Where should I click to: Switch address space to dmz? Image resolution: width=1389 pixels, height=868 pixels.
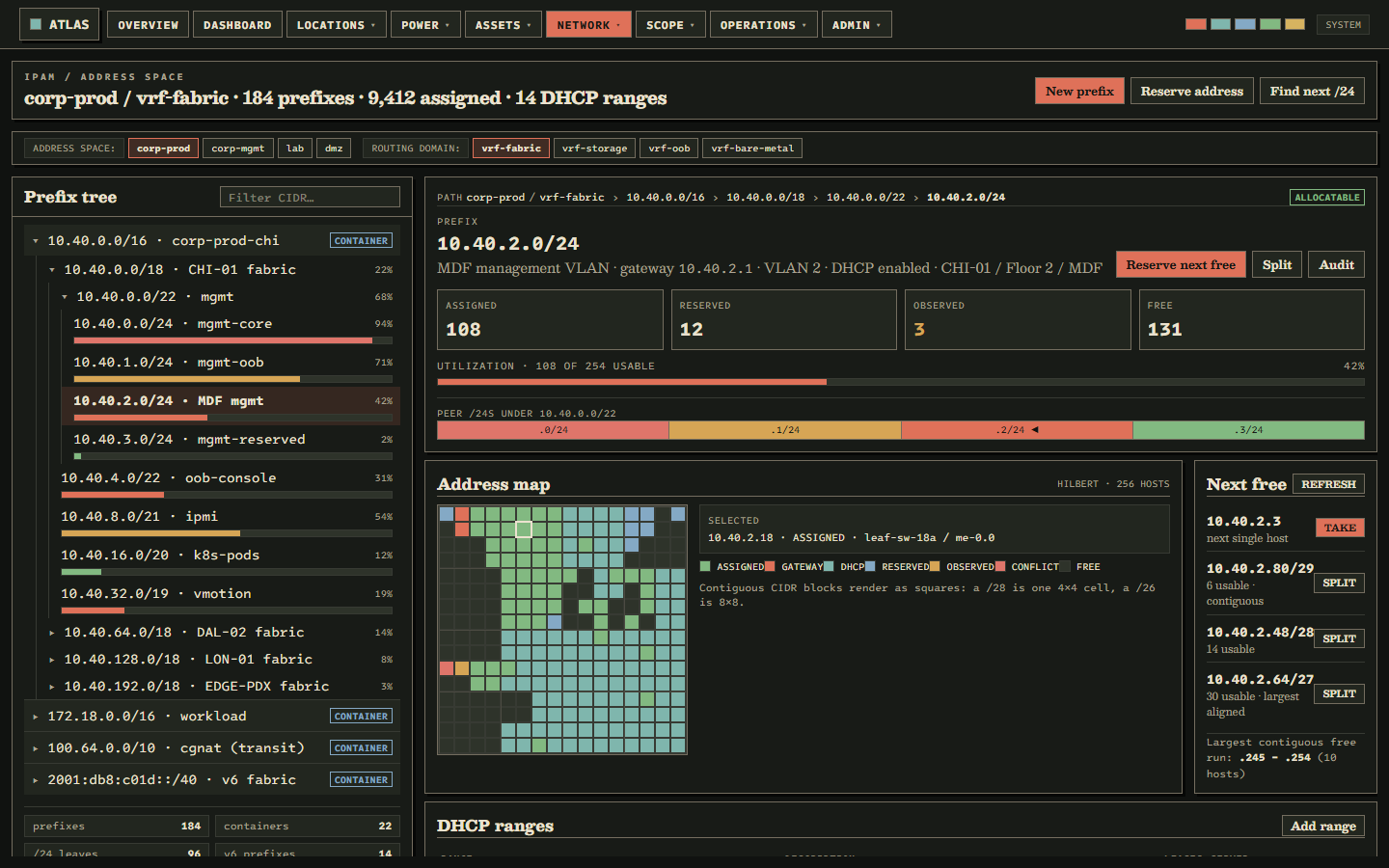334,149
